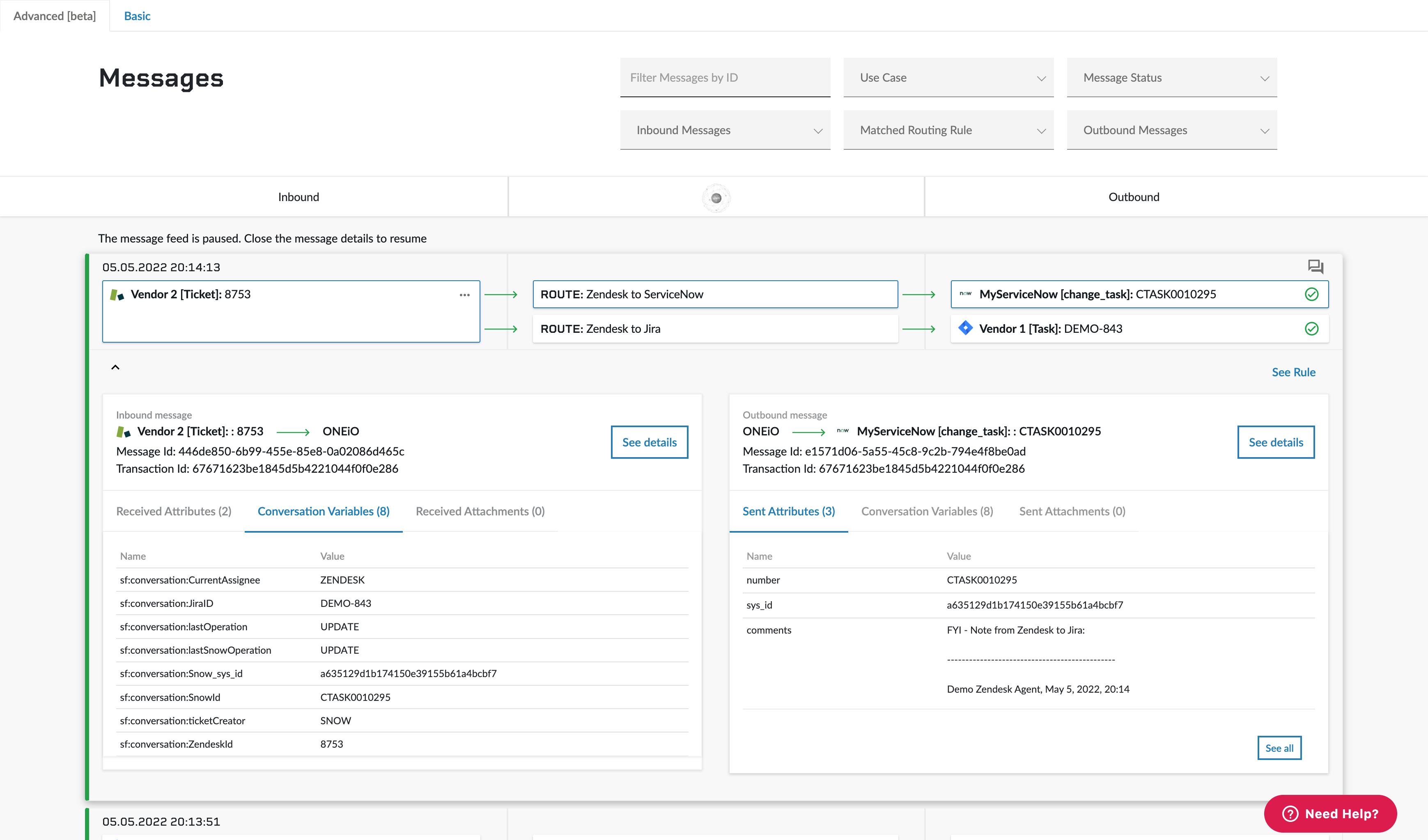This screenshot has height=840, width=1428.
Task: Click the sf:conversation:lastSnowOperation row name
Action: [x=195, y=650]
